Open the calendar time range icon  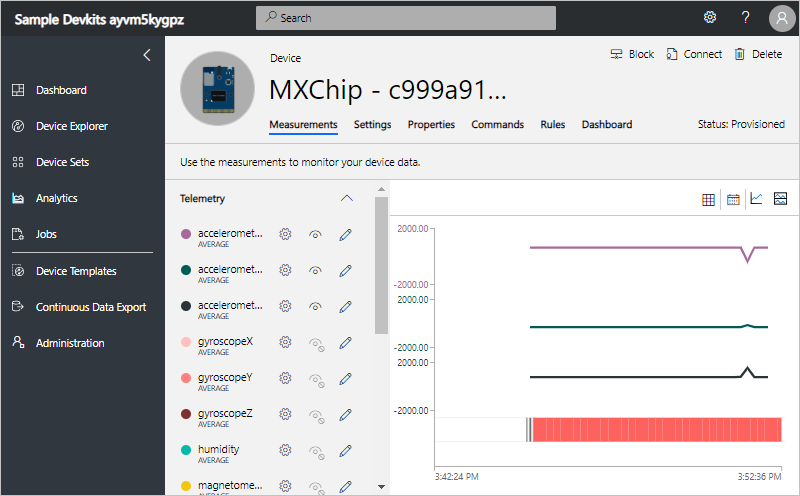point(733,199)
